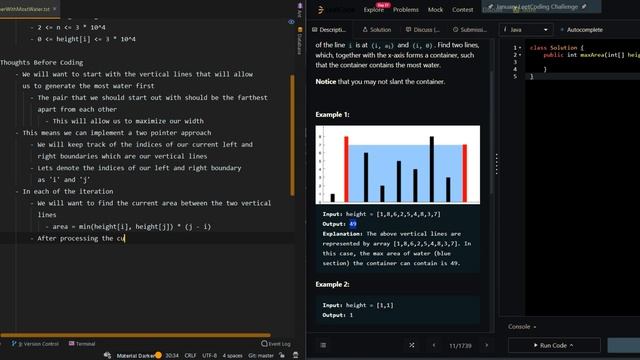640x360 pixels.
Task: Click the pane divider drag handle
Action: click(x=496, y=164)
